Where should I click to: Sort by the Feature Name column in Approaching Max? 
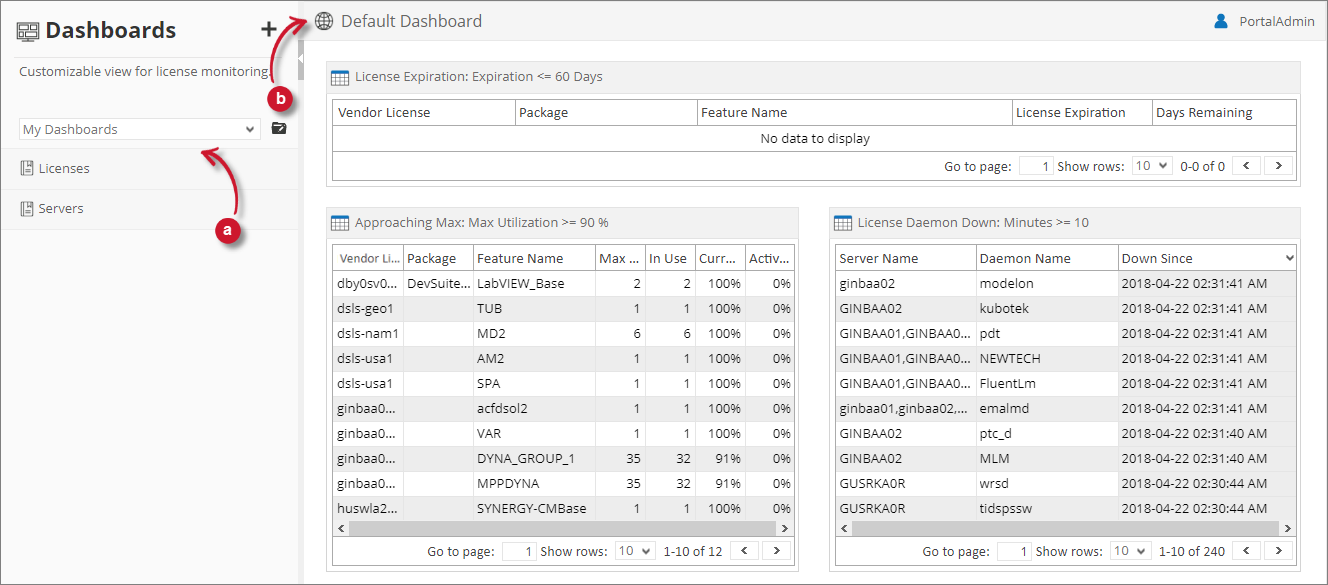[x=534, y=259]
